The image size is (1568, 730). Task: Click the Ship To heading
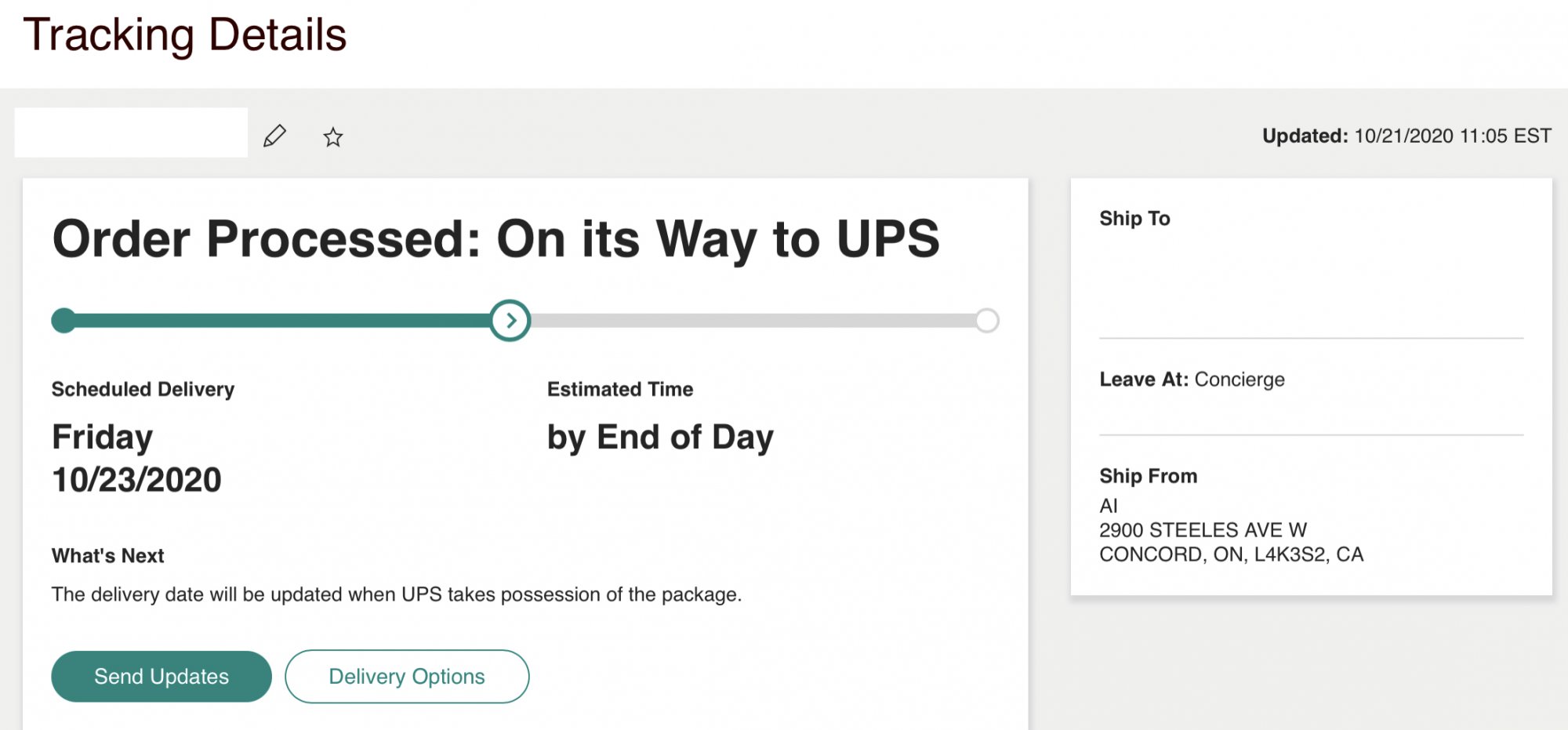(1134, 218)
